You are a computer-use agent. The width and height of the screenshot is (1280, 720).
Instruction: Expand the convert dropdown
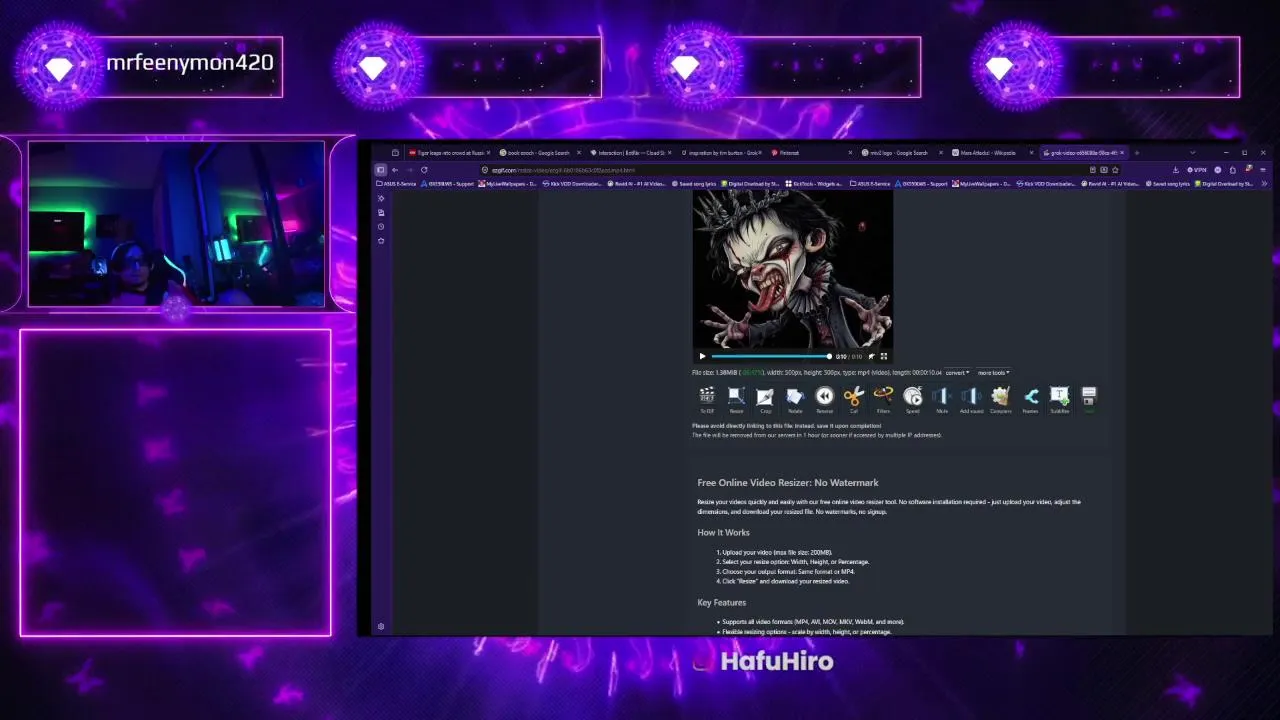pos(957,372)
